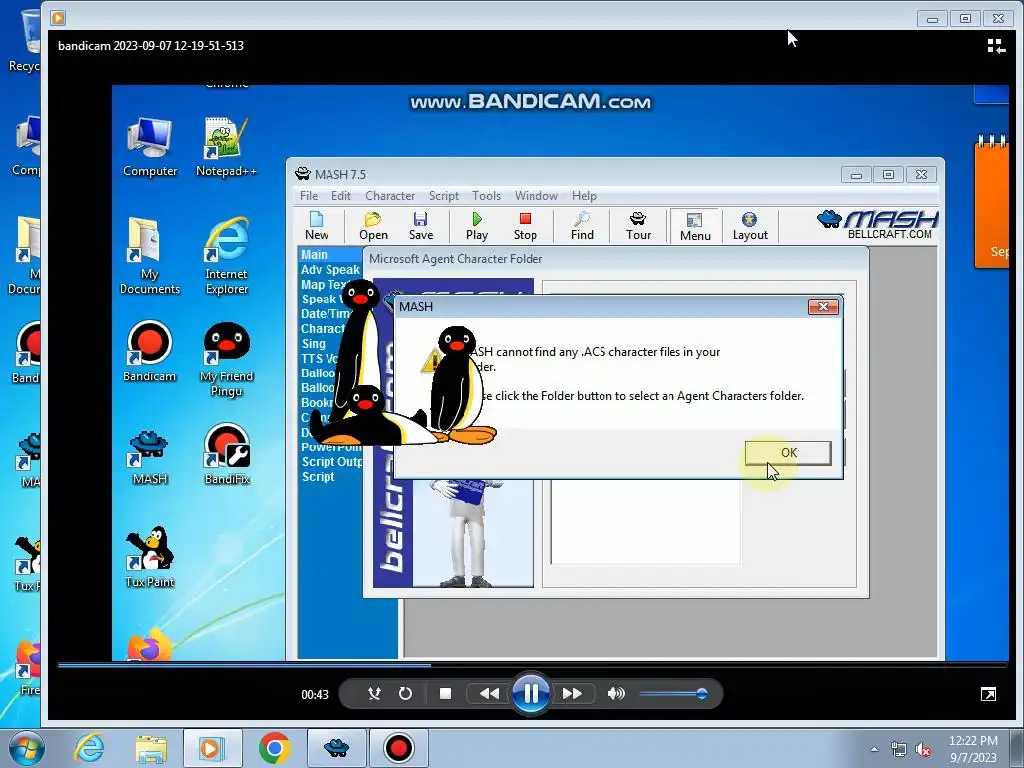Click the video seek progress bar
The width and height of the screenshot is (1024, 768).
coord(532,665)
